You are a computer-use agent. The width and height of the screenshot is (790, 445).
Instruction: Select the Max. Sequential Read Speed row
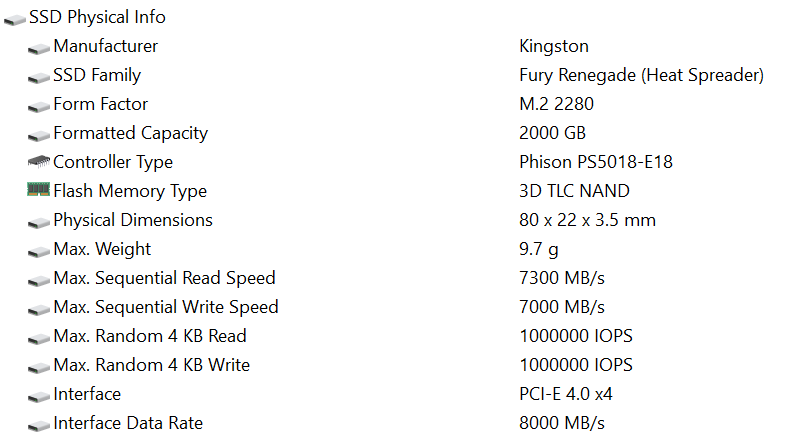coord(164,278)
